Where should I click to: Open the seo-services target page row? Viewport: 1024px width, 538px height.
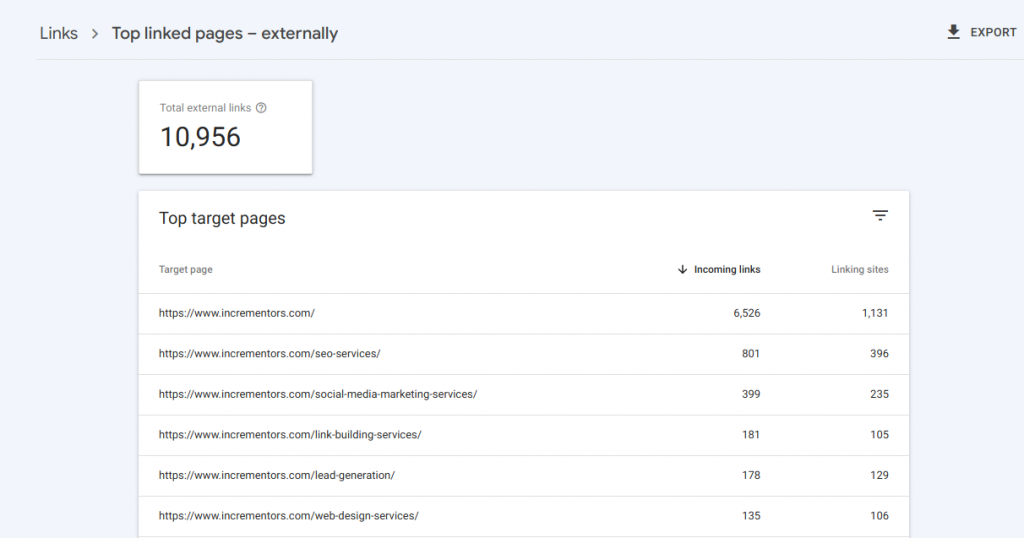523,354
